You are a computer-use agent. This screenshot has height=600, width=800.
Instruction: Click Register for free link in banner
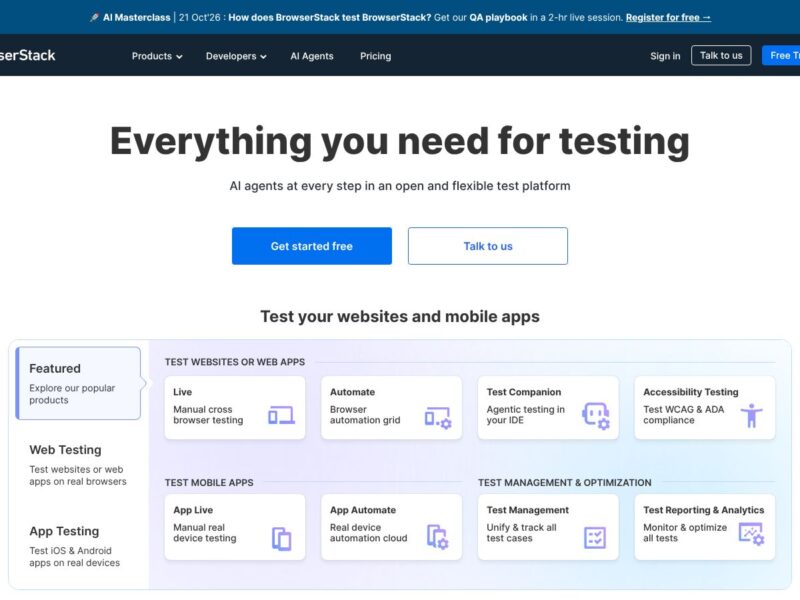(668, 17)
